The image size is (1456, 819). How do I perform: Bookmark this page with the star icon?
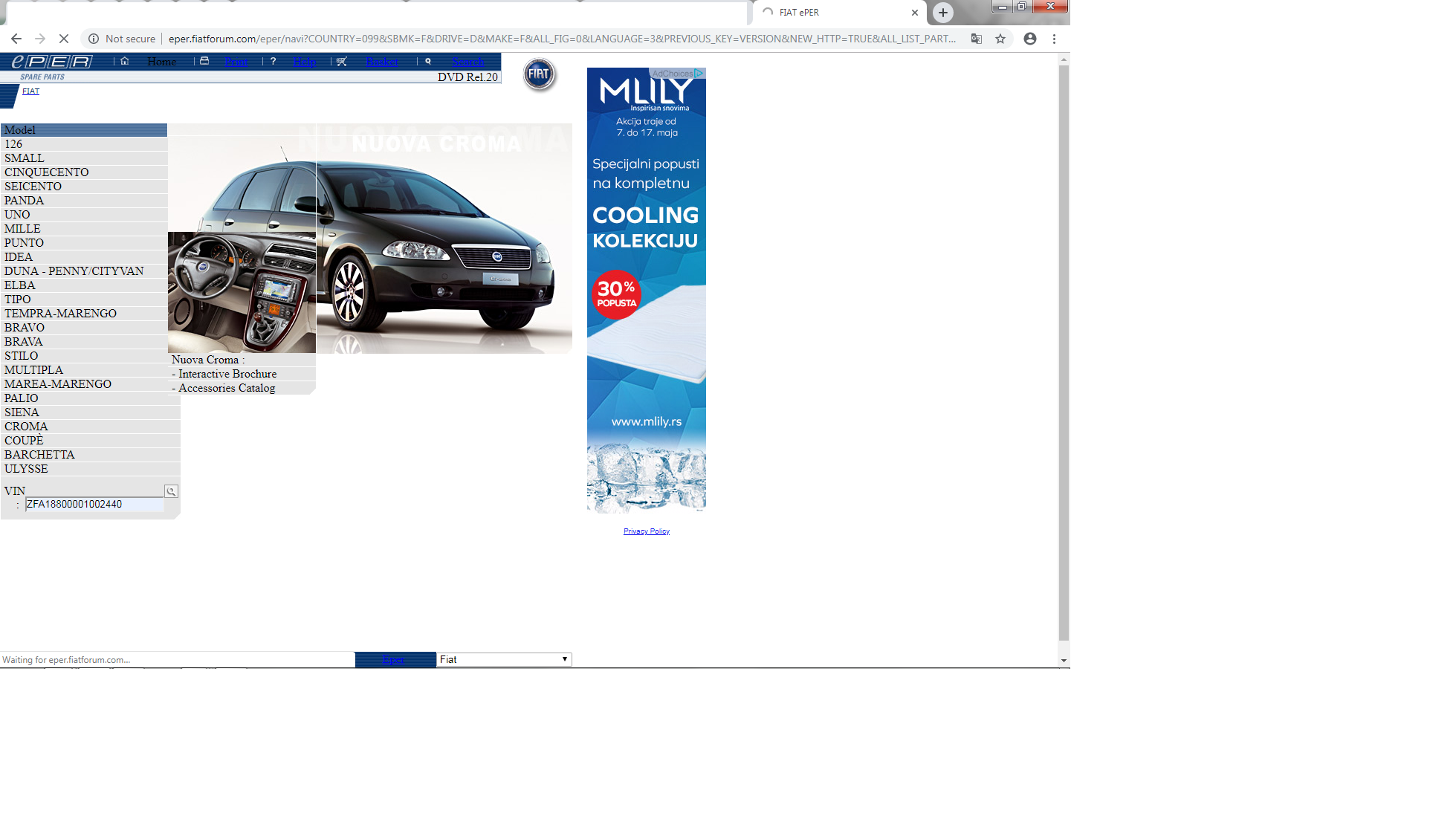[1000, 39]
